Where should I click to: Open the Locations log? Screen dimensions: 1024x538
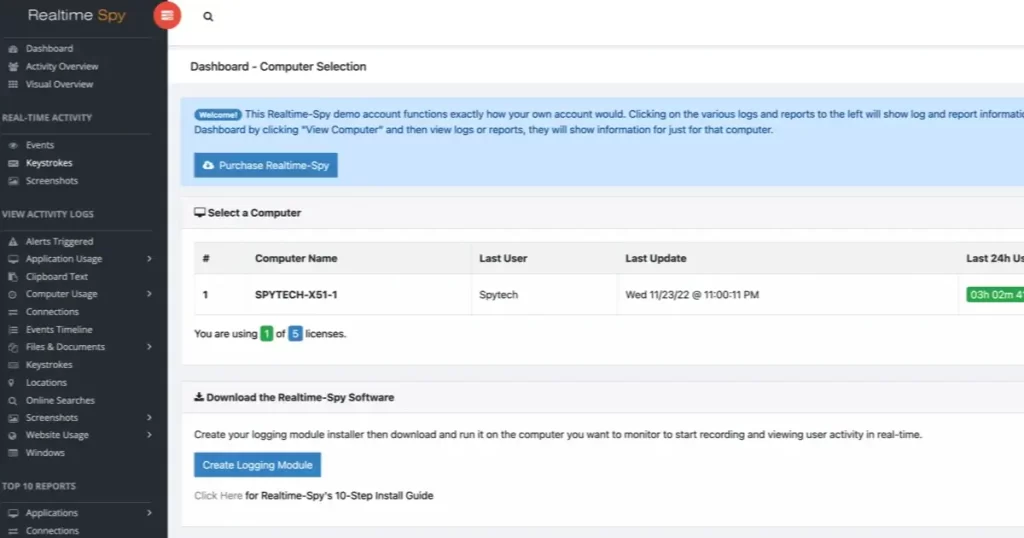[46, 383]
